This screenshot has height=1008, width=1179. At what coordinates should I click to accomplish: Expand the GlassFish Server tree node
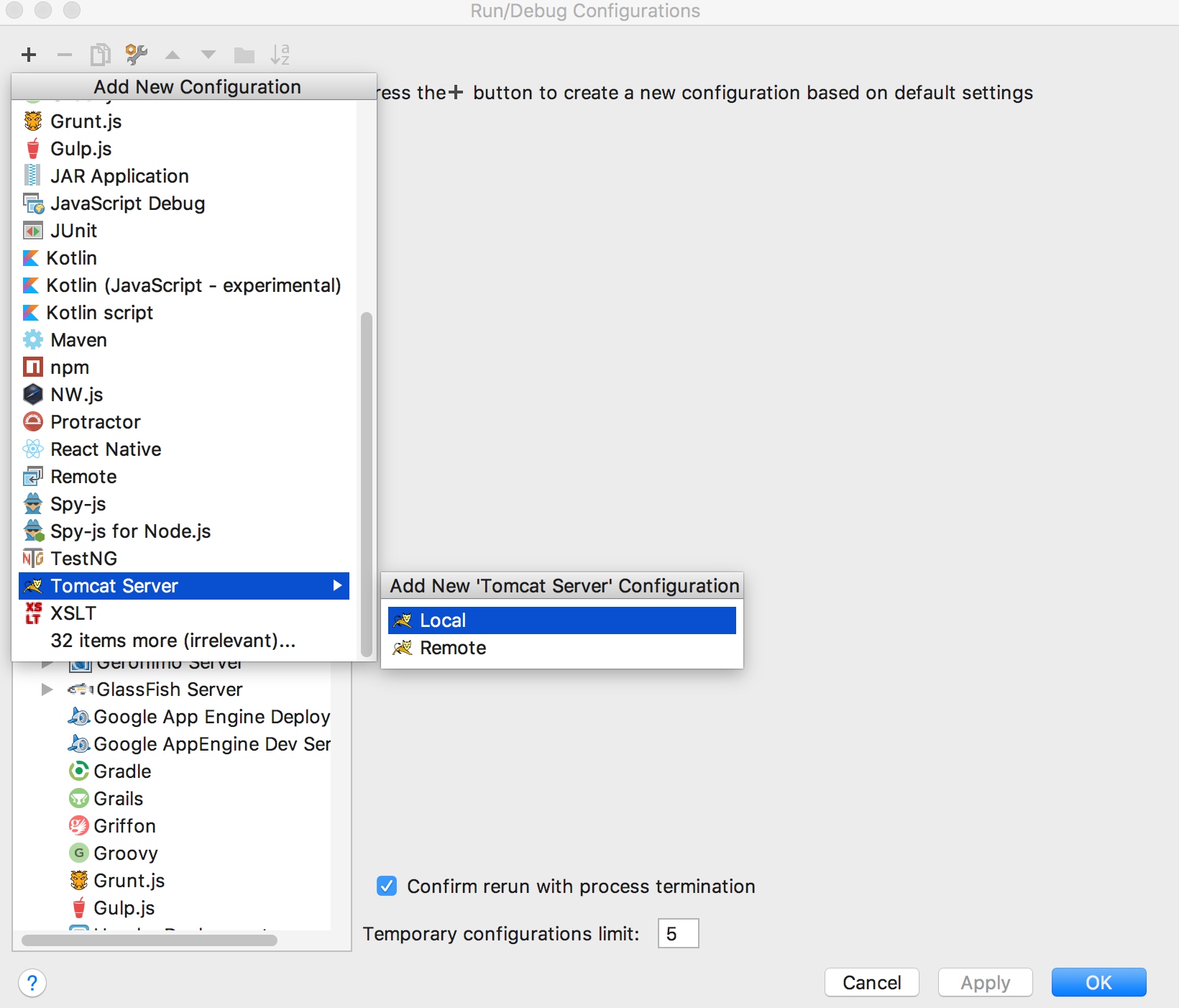[x=47, y=689]
